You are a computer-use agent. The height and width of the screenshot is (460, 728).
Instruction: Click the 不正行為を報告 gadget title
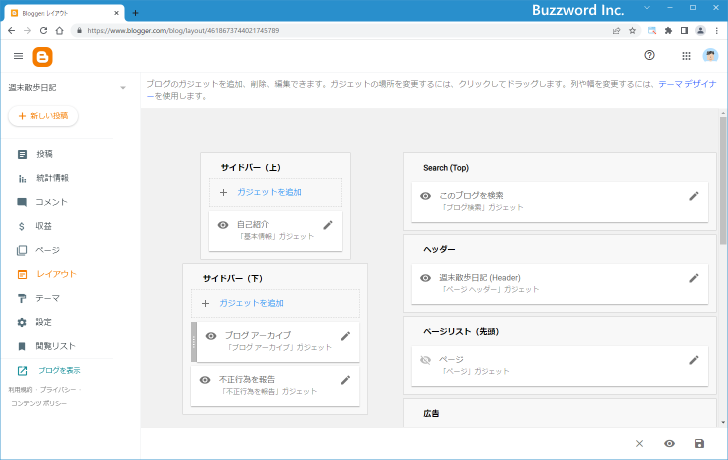[247, 379]
